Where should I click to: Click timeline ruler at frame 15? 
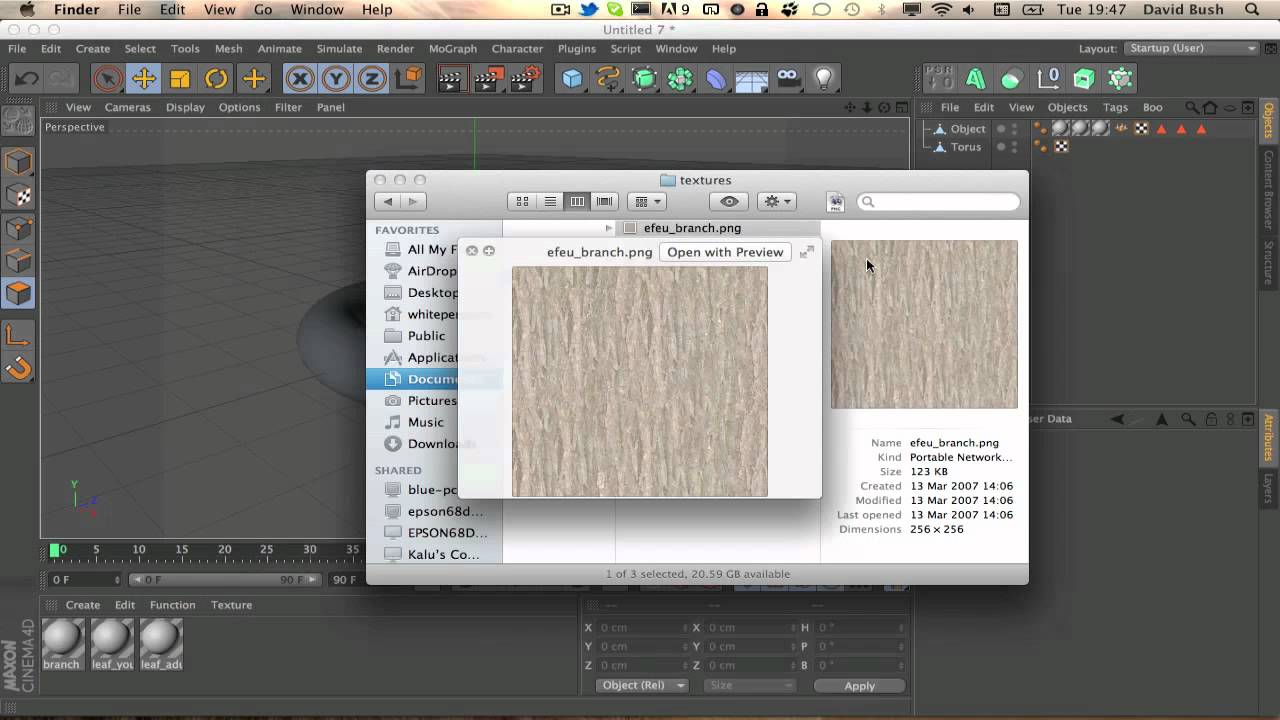pos(182,549)
